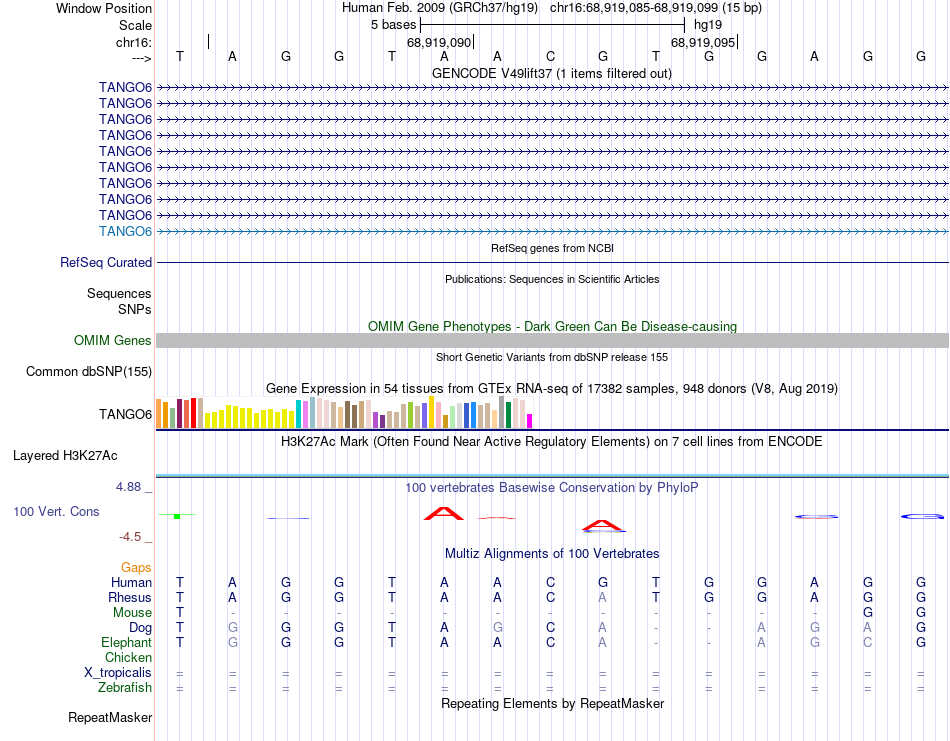The image size is (950, 741).
Task: Click the chr16: row label
Action: point(134,42)
